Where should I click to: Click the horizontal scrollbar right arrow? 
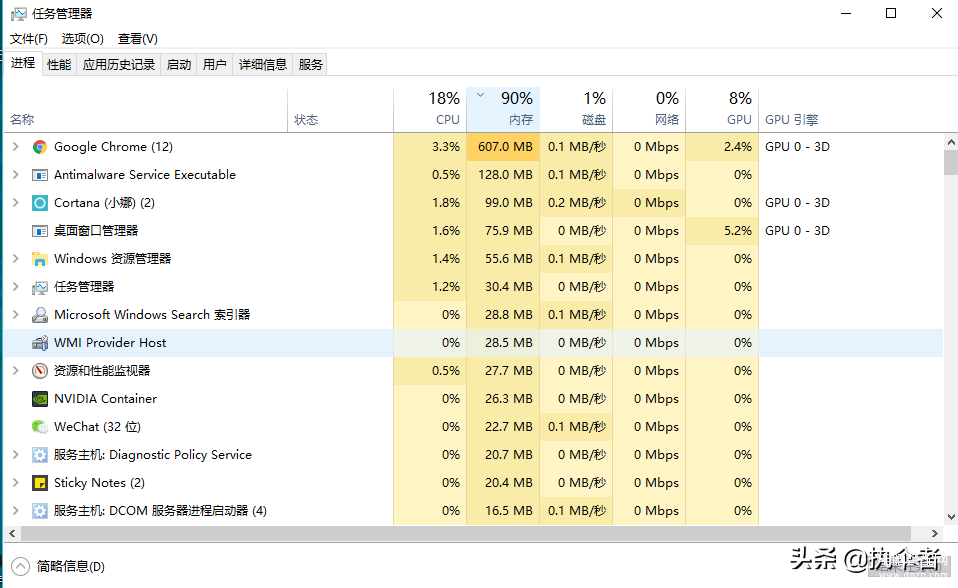(935, 534)
